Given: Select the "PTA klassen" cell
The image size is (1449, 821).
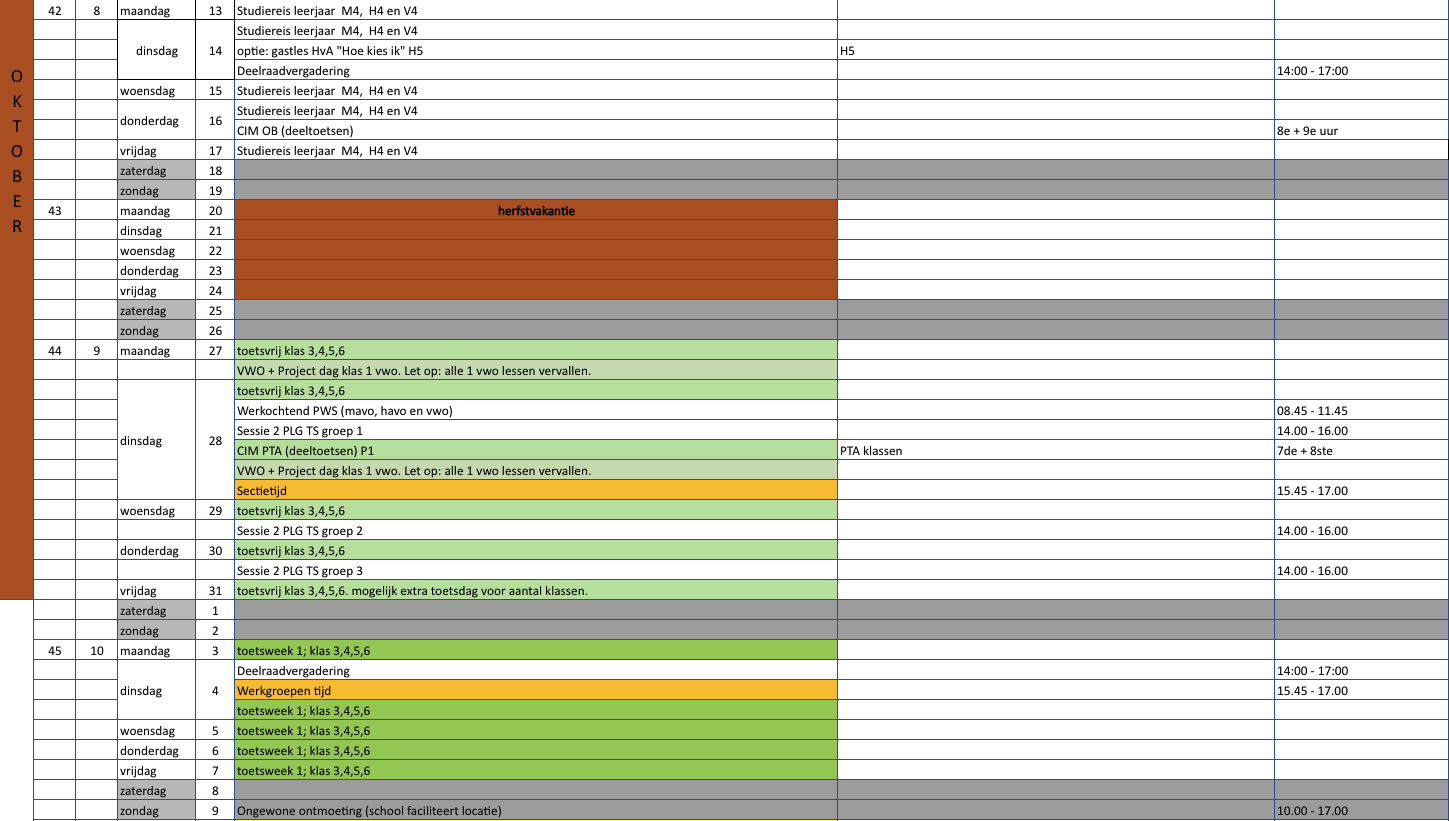Looking at the screenshot, I should click(x=1055, y=451).
